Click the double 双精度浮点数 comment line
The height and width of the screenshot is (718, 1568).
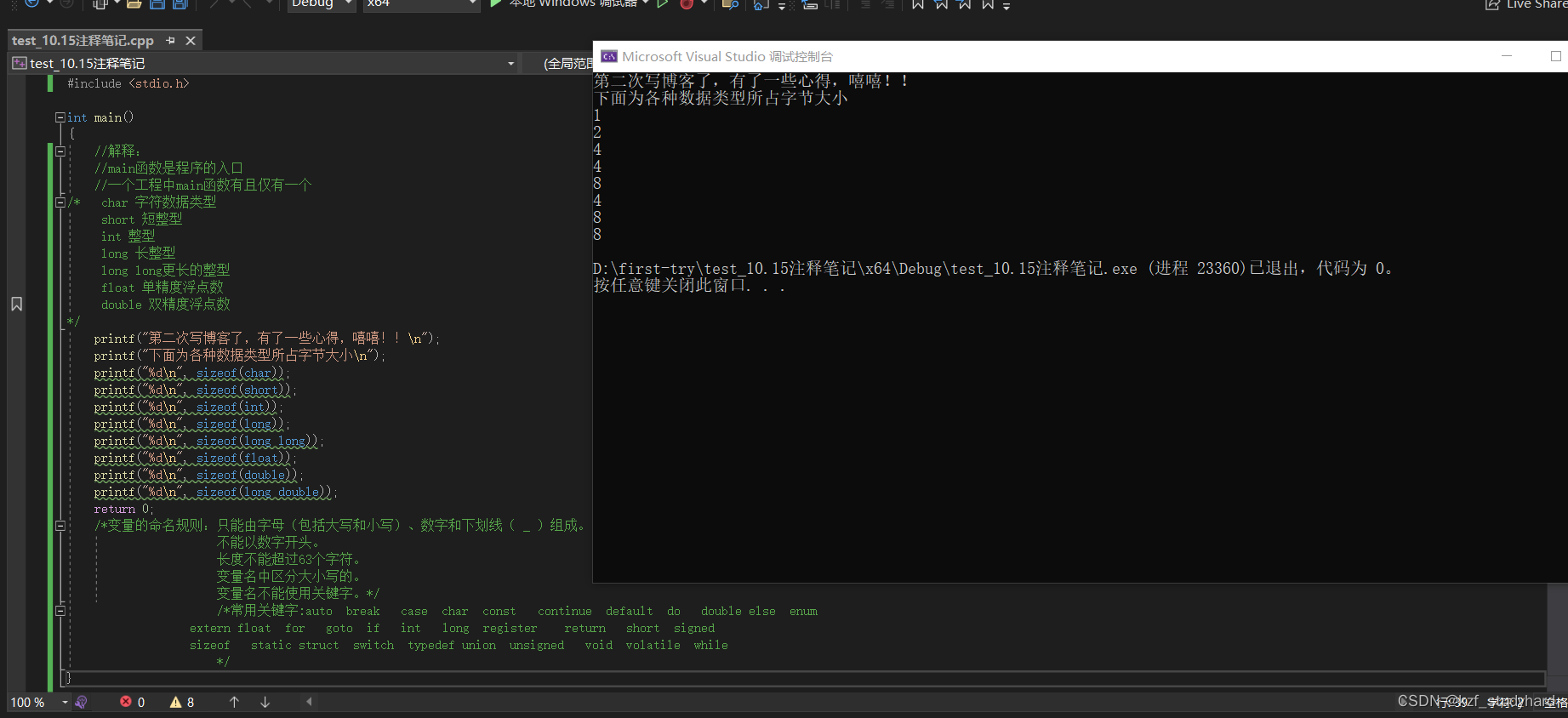point(166,305)
